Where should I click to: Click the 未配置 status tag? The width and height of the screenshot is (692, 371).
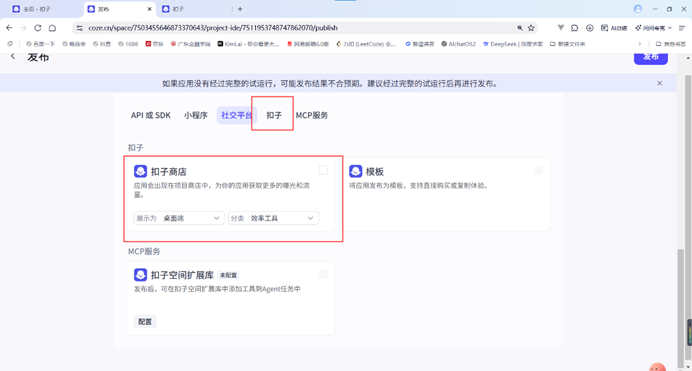point(229,275)
